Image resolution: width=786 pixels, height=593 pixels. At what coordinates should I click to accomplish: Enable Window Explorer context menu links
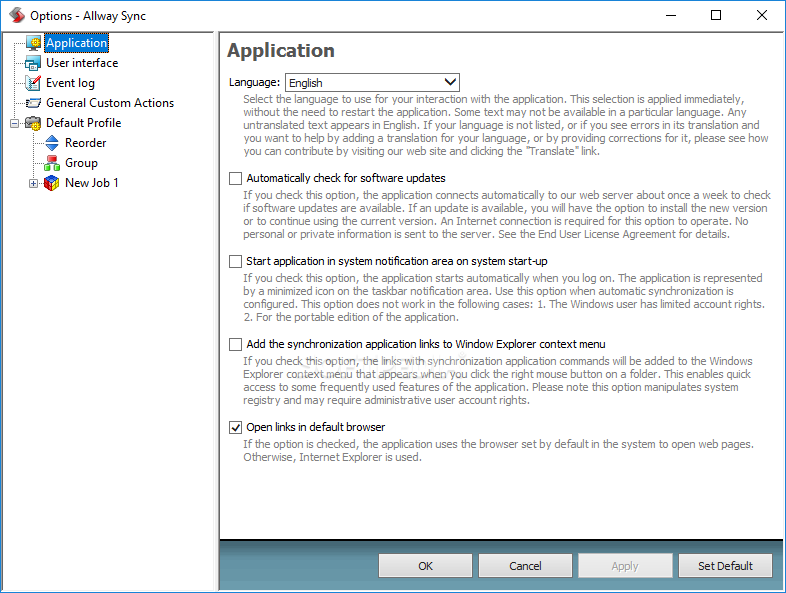235,344
